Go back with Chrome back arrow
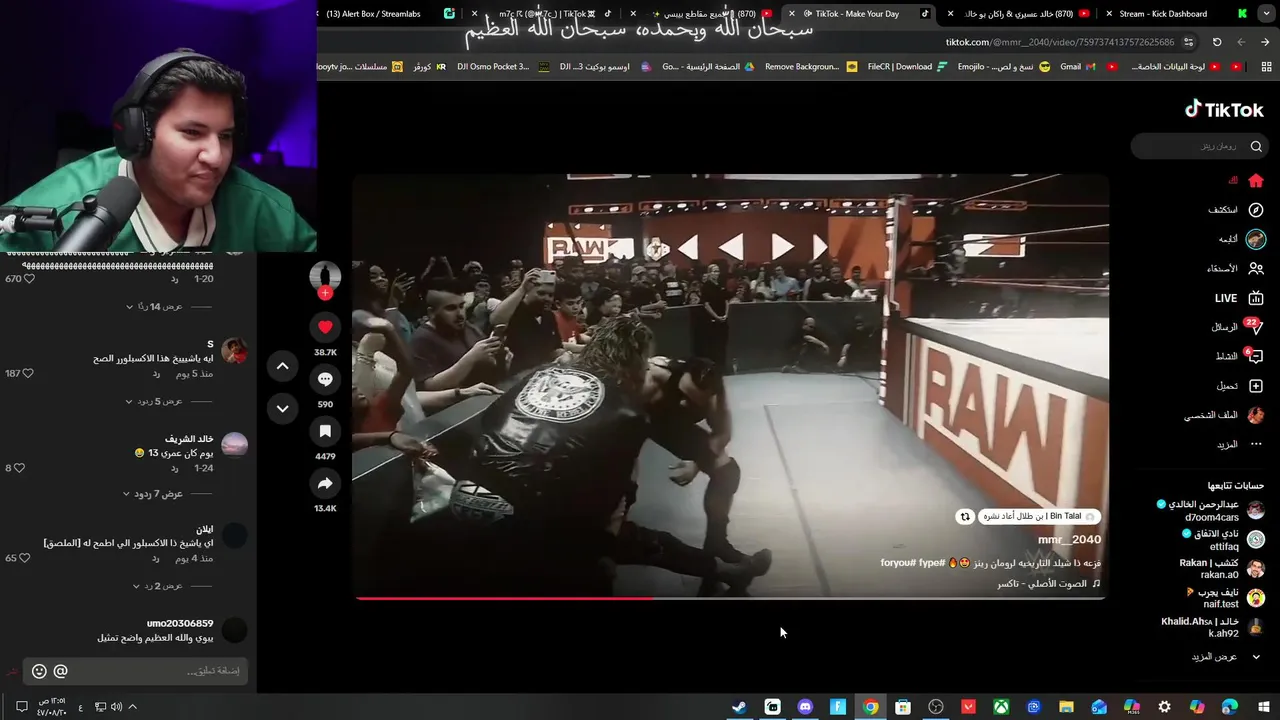Image resolution: width=1280 pixels, height=720 pixels. pyautogui.click(x=1265, y=42)
